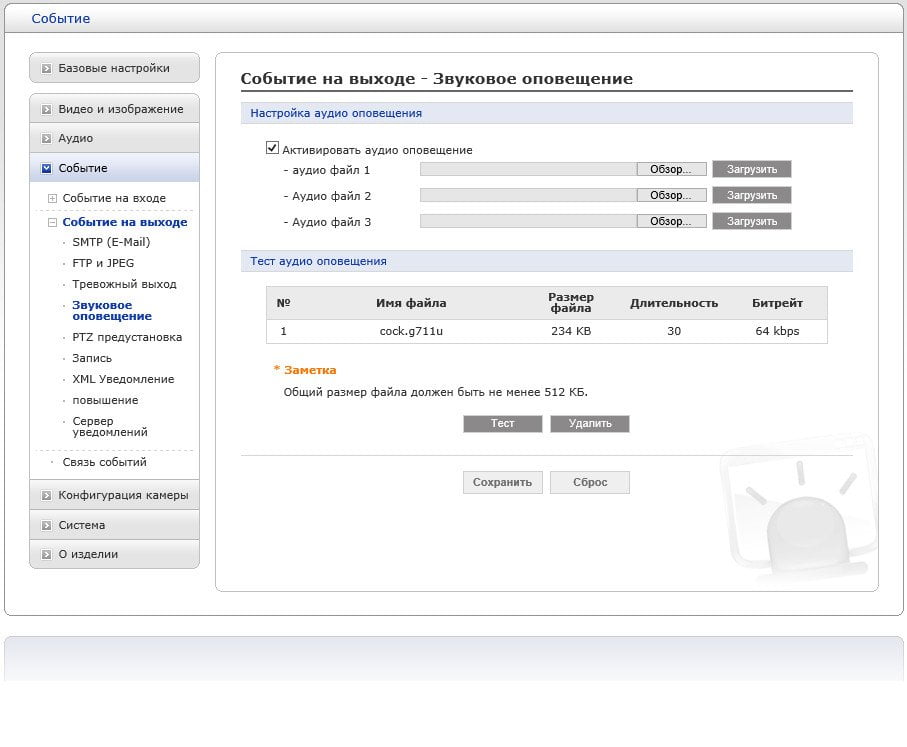The height and width of the screenshot is (747, 907).
Task: Select the cock.g711u file row
Action: pyautogui.click(x=547, y=332)
